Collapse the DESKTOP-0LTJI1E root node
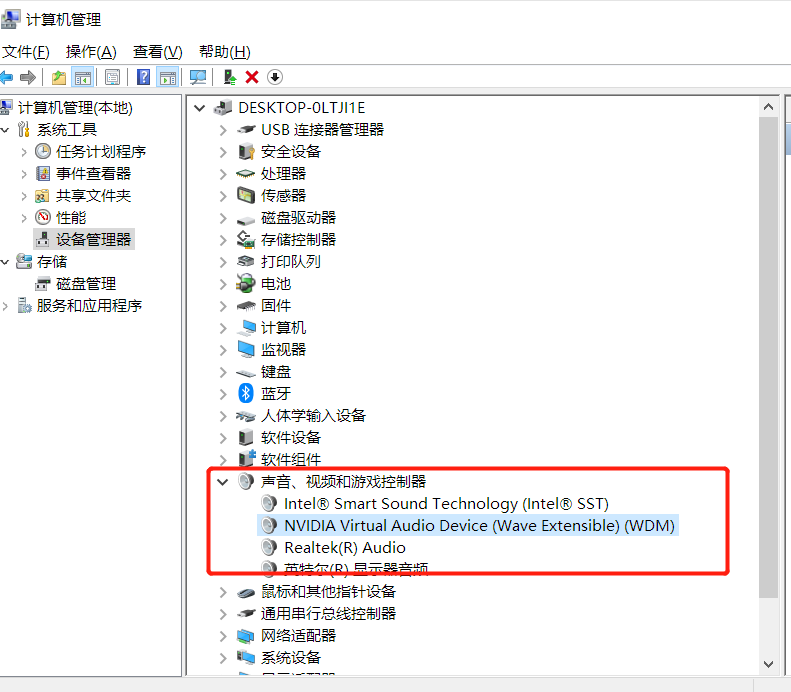The image size is (791, 692). point(200,108)
